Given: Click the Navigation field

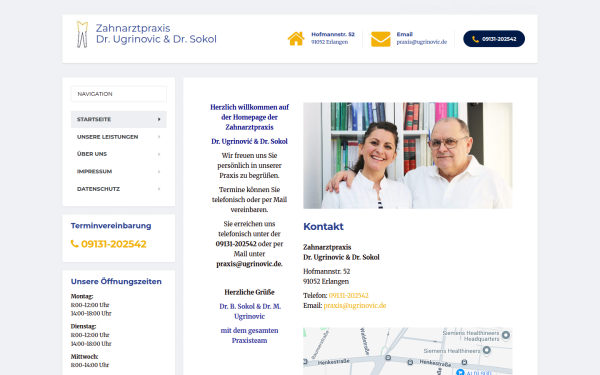Looking at the screenshot, I should (119, 94).
